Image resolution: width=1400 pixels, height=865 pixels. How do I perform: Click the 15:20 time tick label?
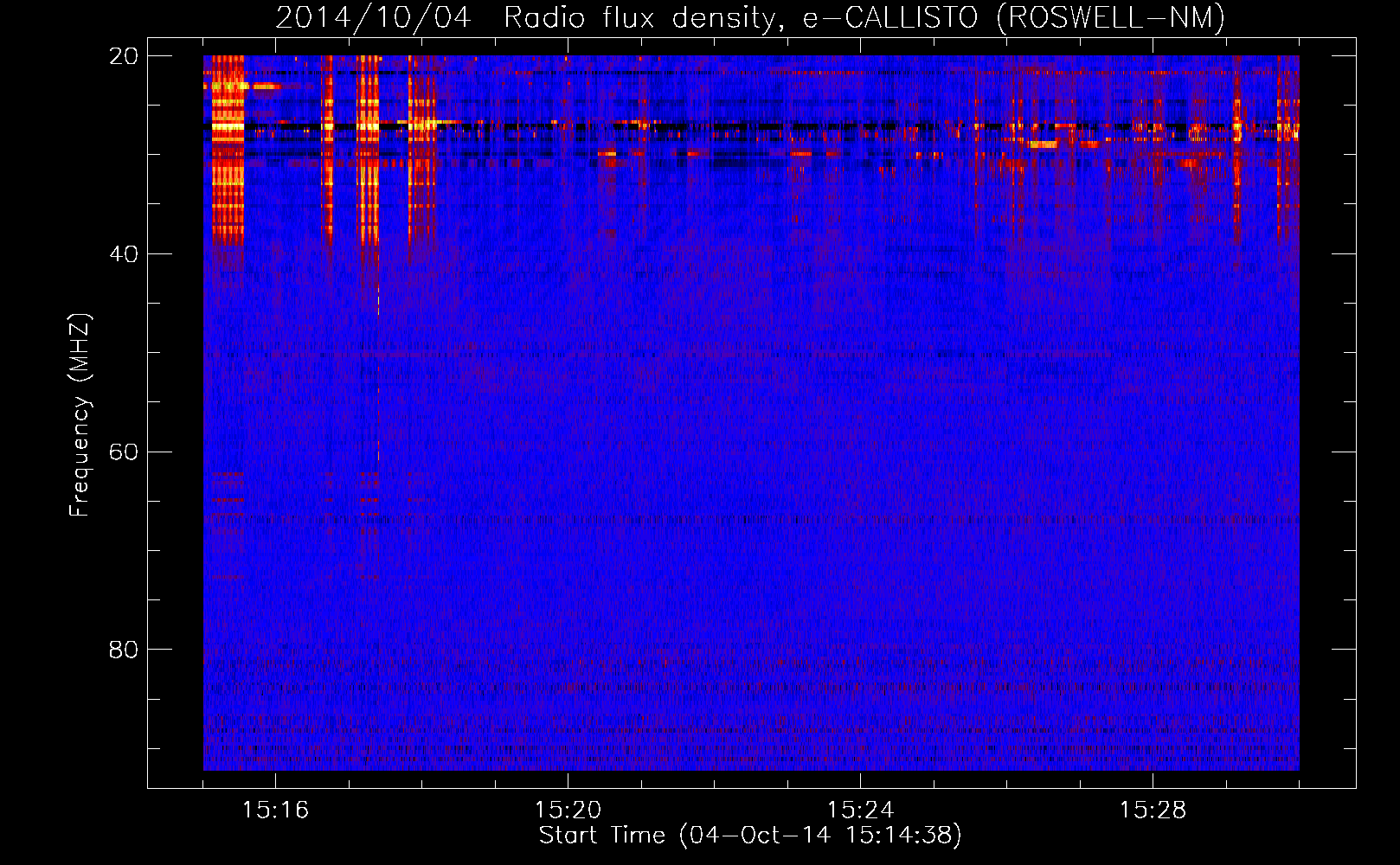tap(568, 811)
